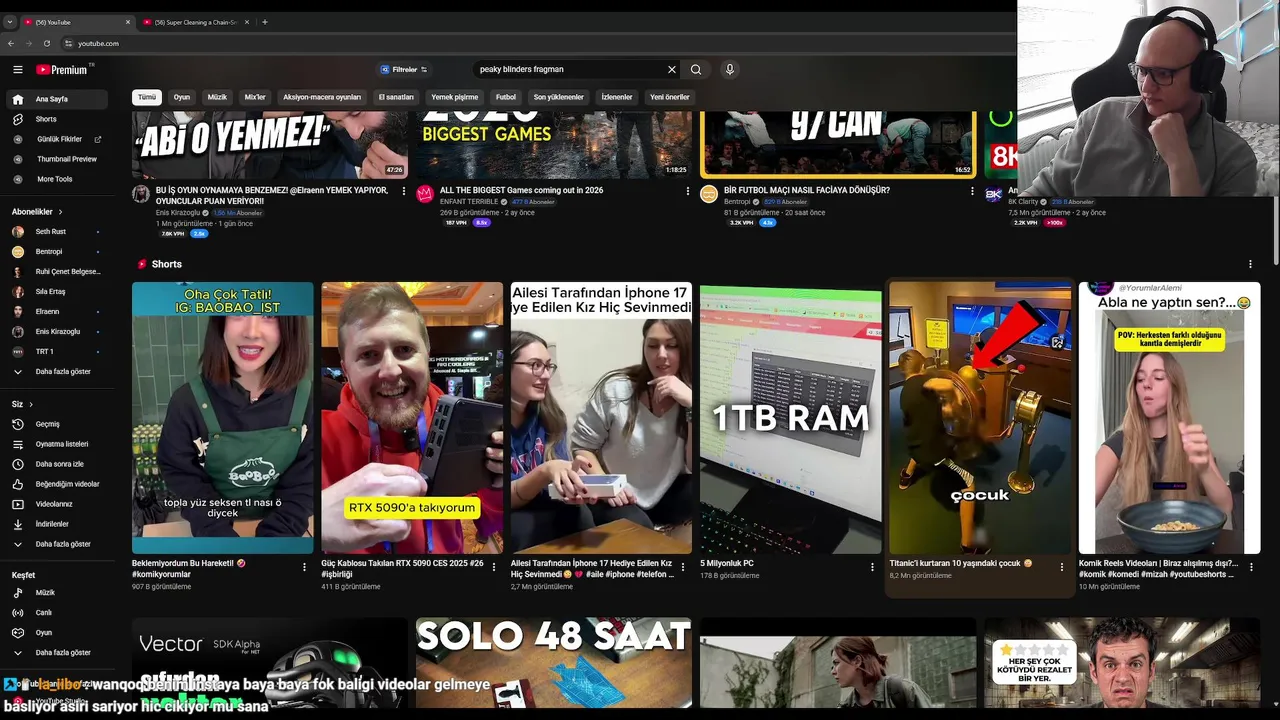Image resolution: width=1280 pixels, height=720 pixels.
Task: Open Ana Sayfa in sidebar
Action: pyautogui.click(x=57, y=99)
